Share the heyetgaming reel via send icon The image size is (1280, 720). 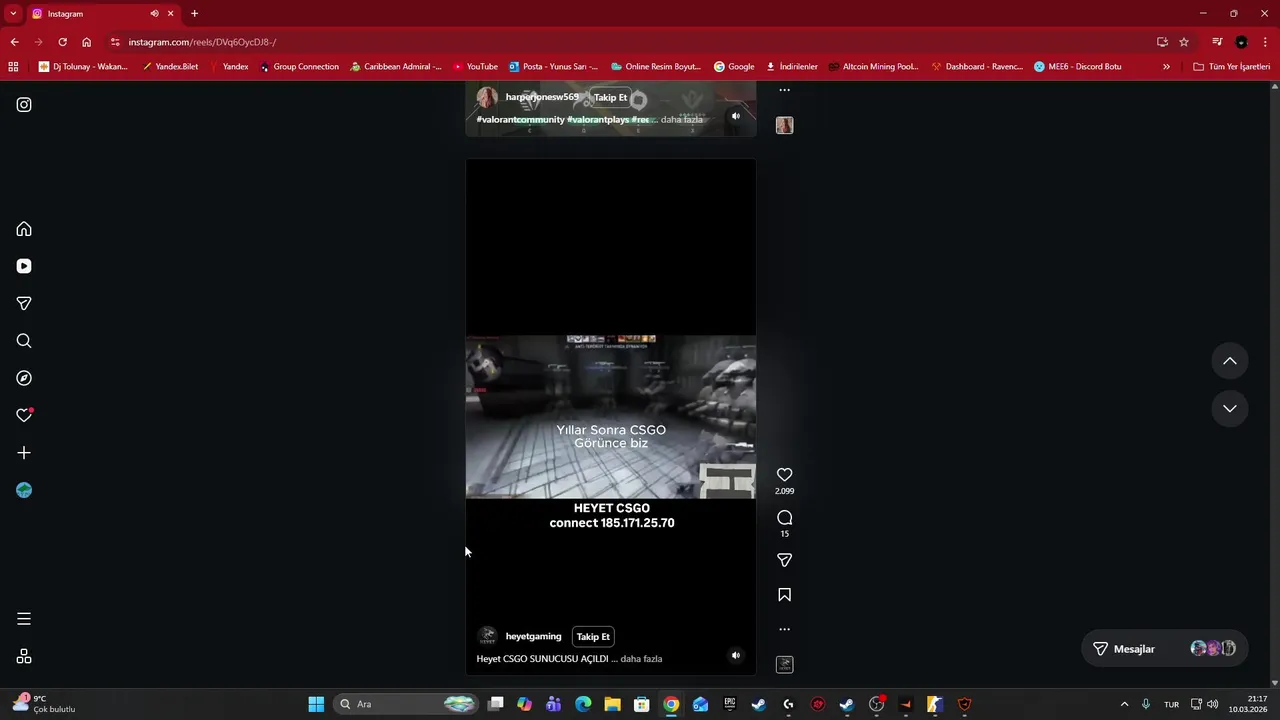click(784, 560)
